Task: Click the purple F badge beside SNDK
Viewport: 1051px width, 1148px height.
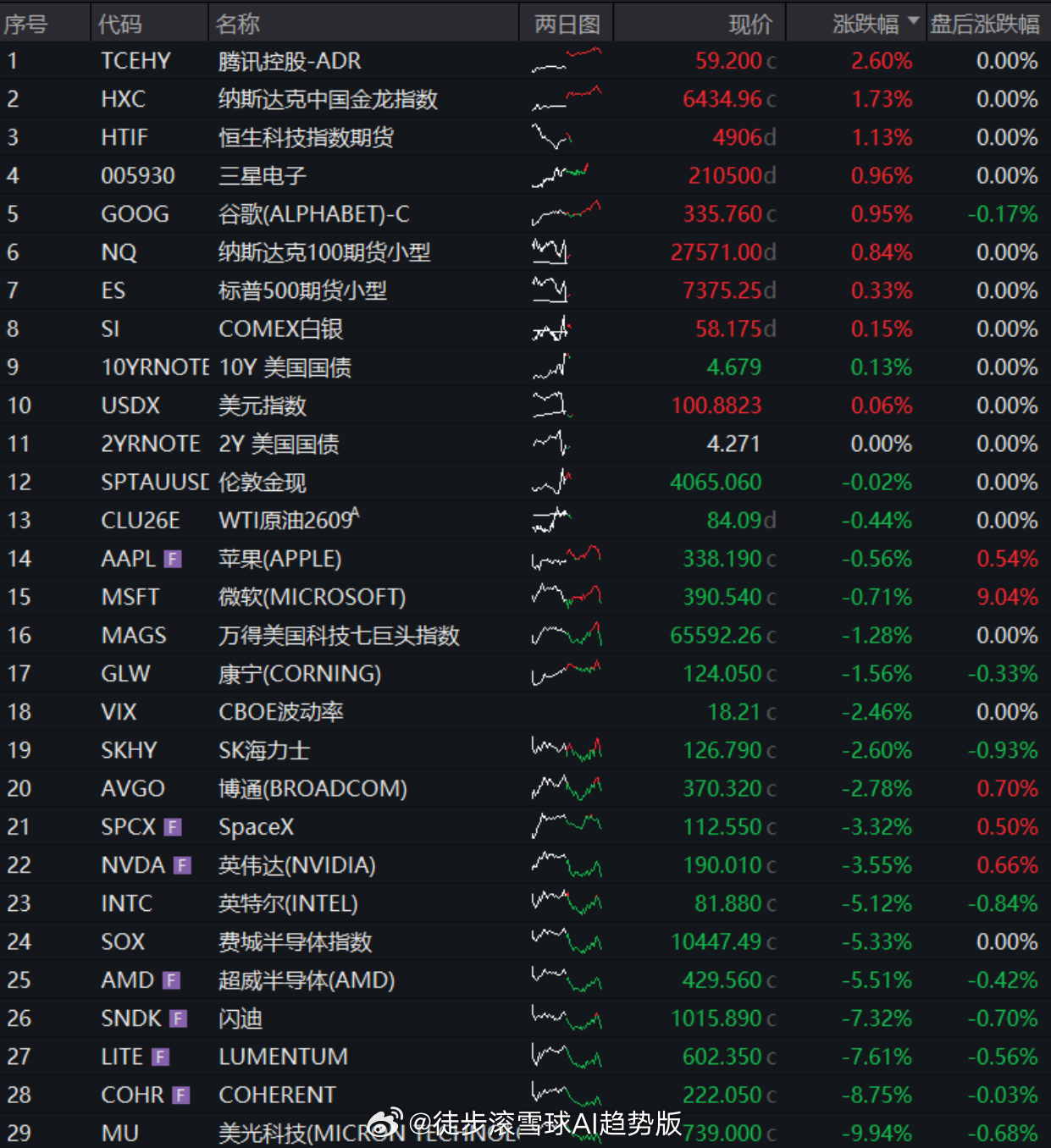Action: click(178, 1018)
